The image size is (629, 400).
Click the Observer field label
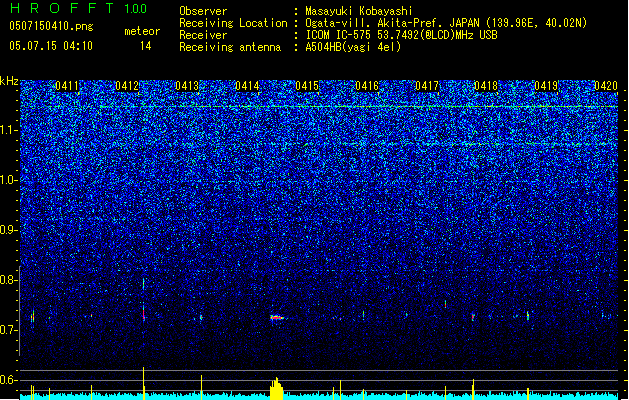coord(203,11)
